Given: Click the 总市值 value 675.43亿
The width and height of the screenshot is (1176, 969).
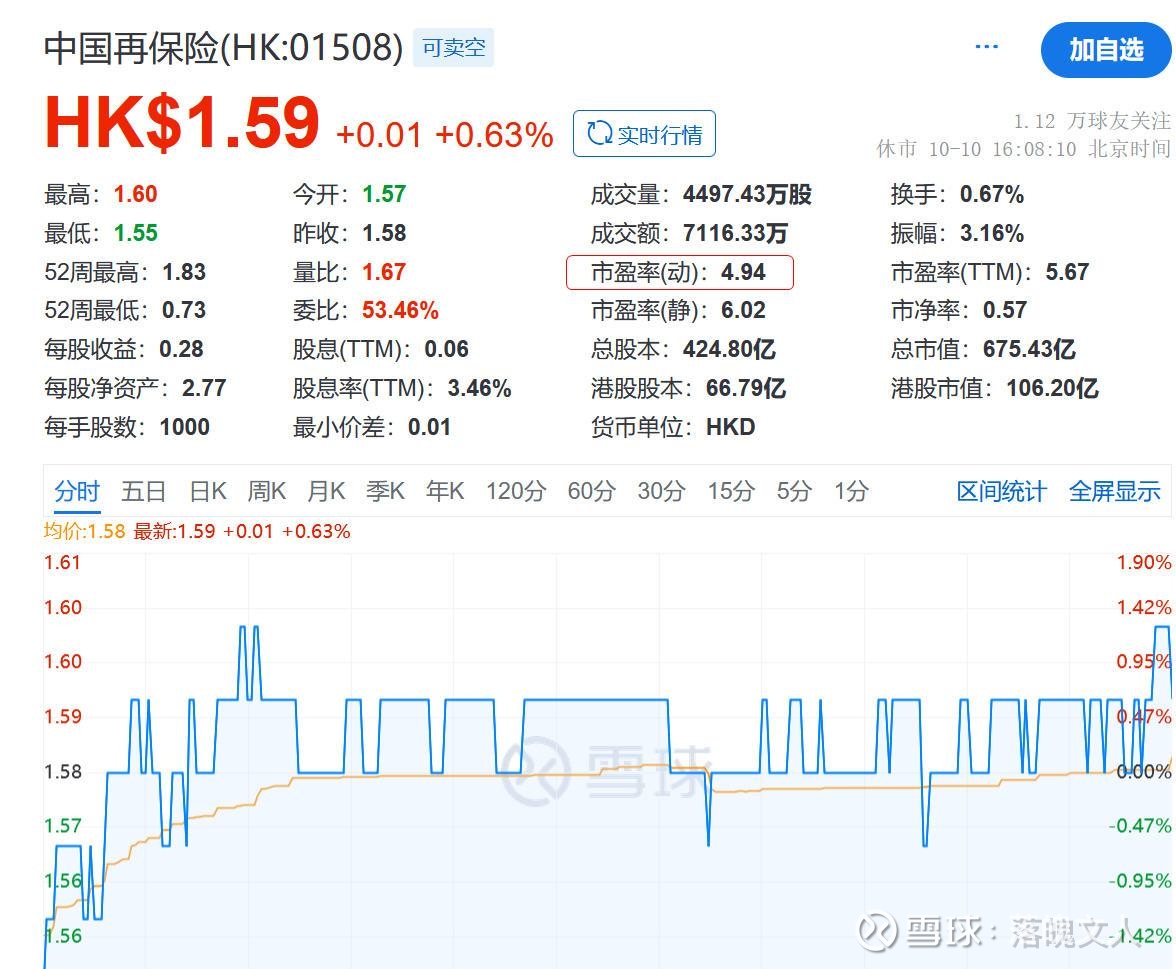Looking at the screenshot, I should [1030, 349].
